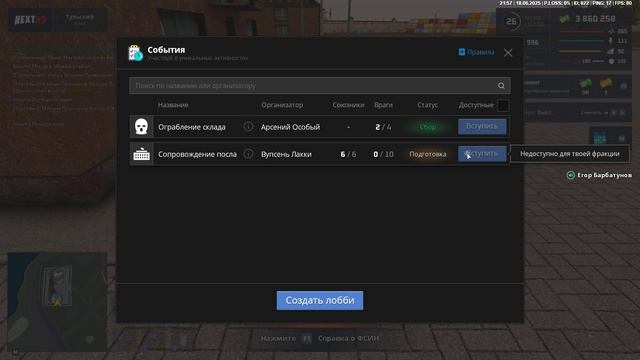This screenshot has height=360, width=640.
Task: Click the events clipboard icon in header
Action: click(136, 53)
